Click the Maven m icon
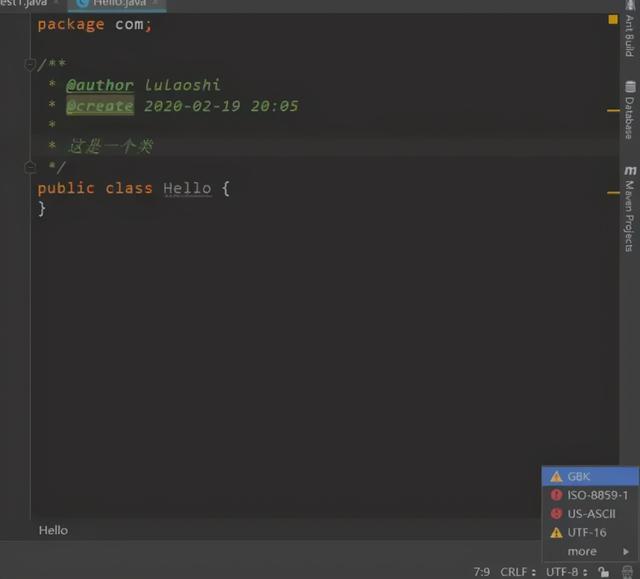640x579 pixels. [x=630, y=170]
